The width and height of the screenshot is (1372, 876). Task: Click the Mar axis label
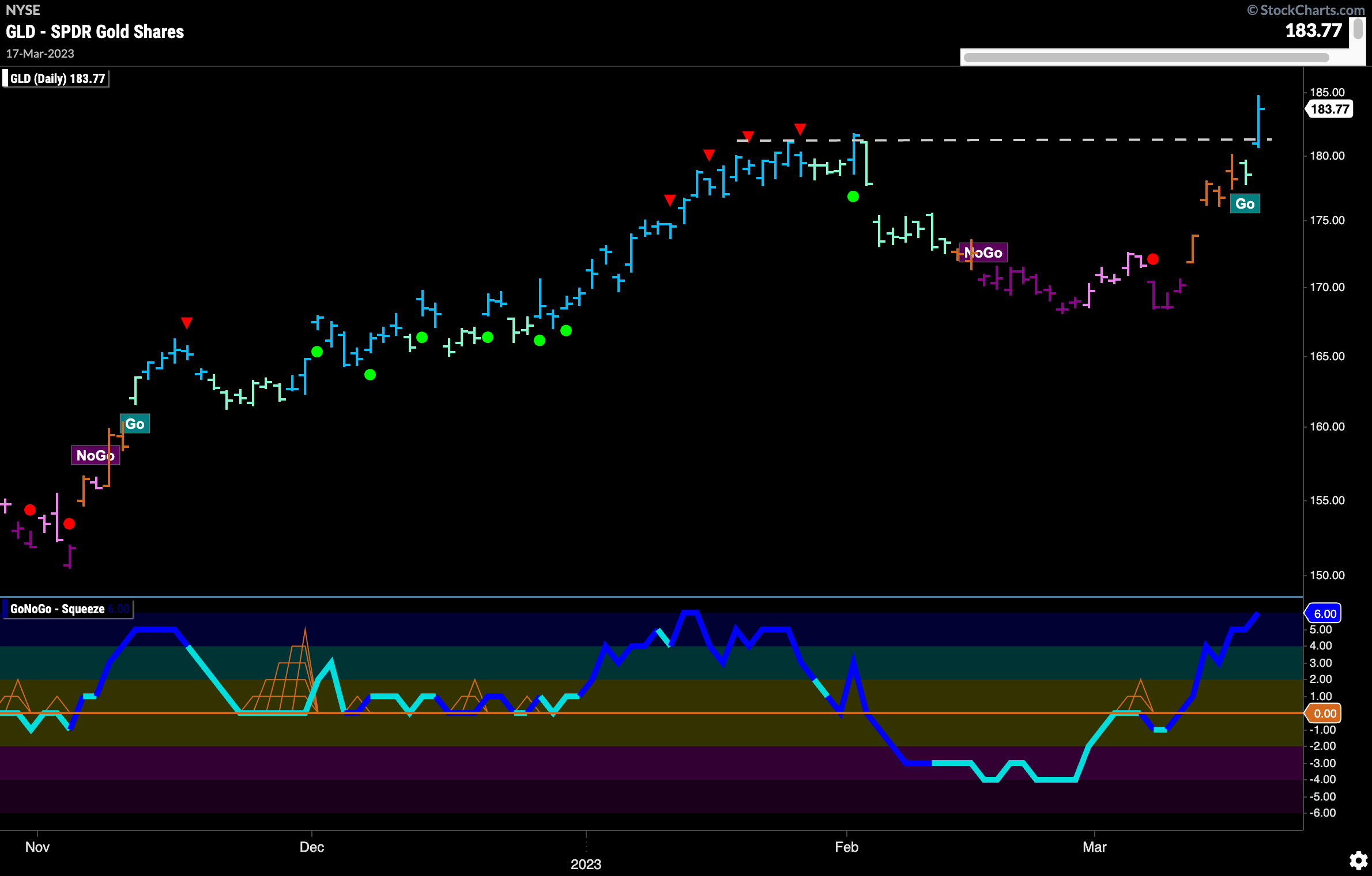pyautogui.click(x=1094, y=847)
